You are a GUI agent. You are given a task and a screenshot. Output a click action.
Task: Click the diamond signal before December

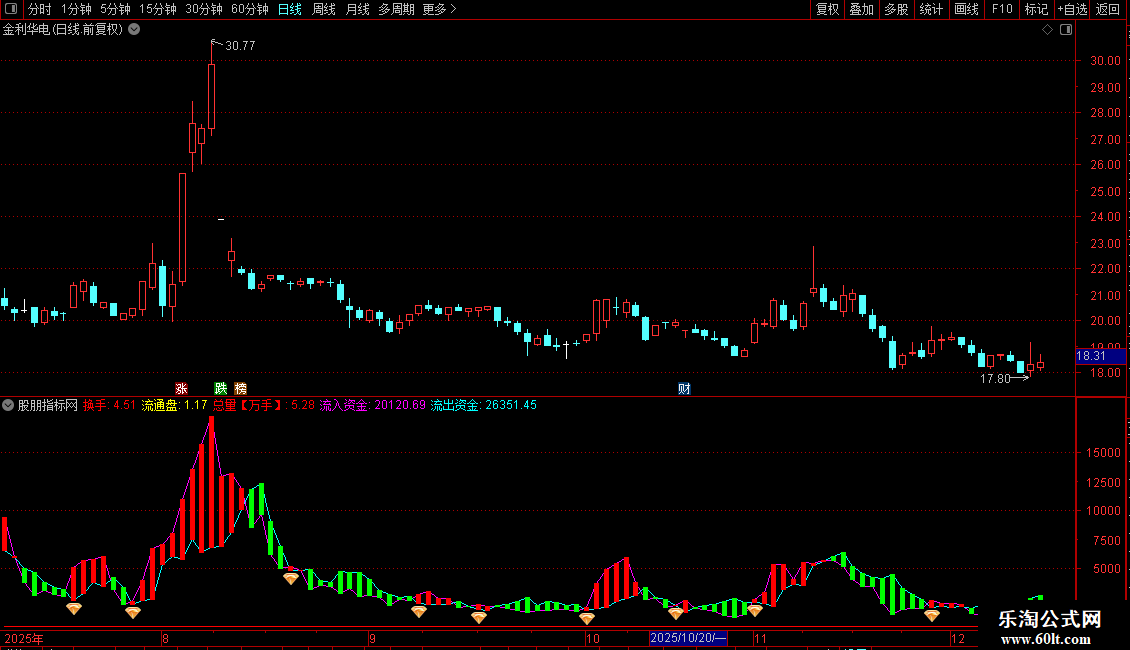(932, 615)
